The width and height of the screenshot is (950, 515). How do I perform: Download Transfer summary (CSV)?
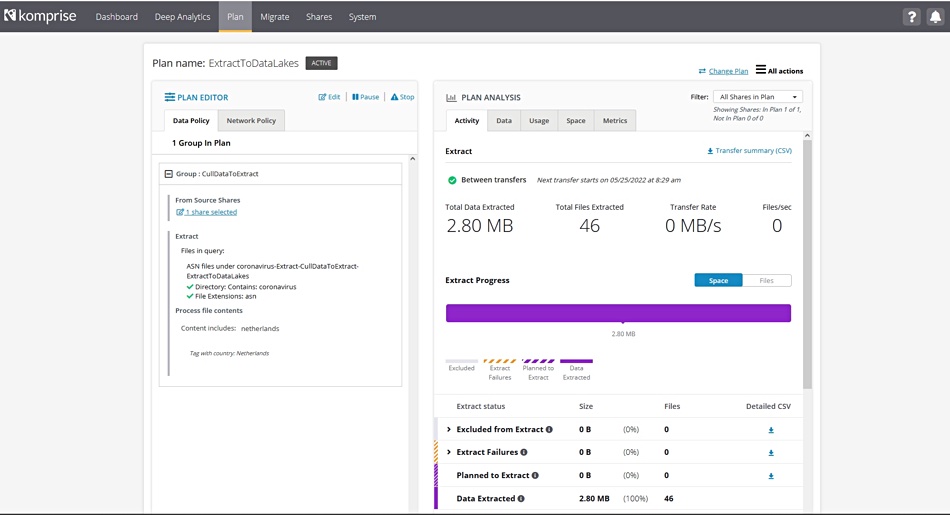(749, 151)
